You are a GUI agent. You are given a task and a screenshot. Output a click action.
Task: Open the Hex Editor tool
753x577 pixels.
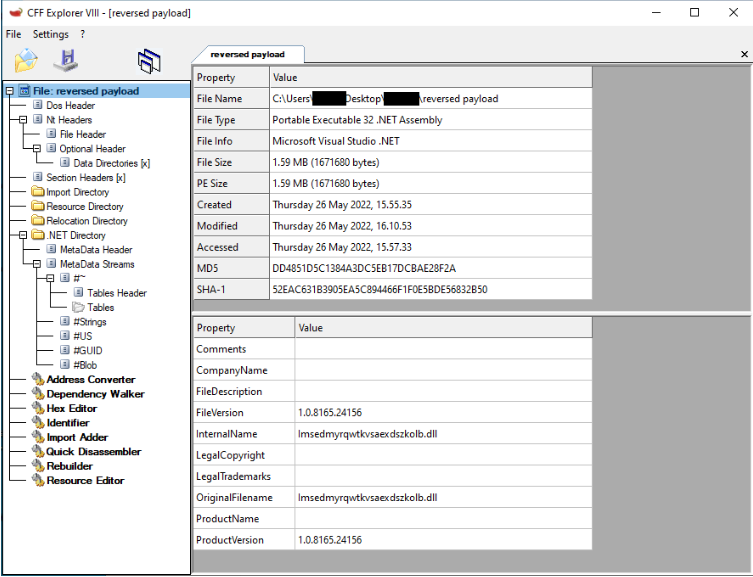[x=72, y=408]
